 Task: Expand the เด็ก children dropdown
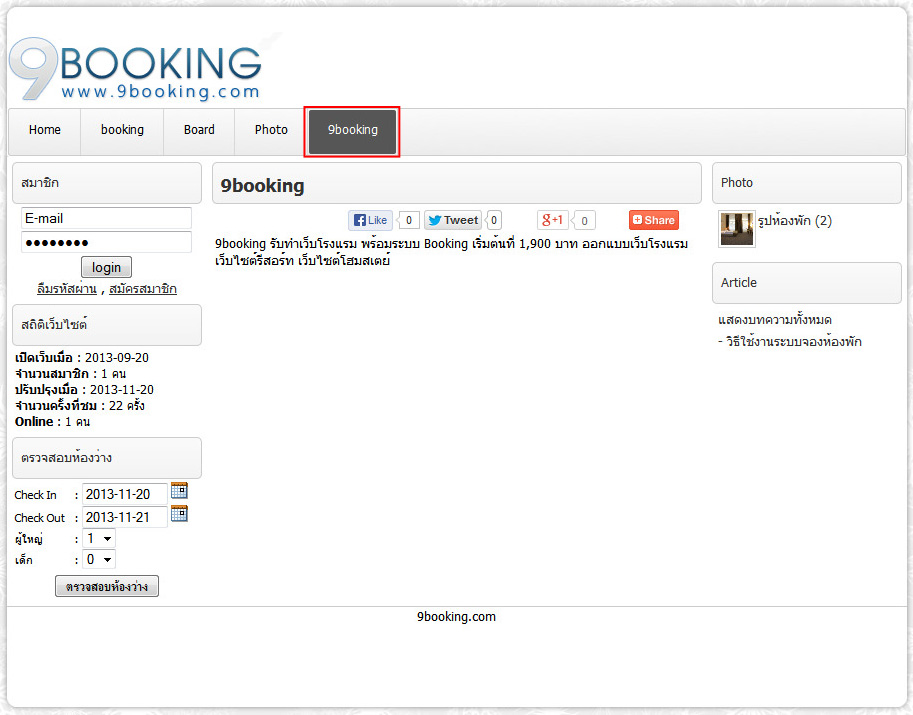(99, 560)
